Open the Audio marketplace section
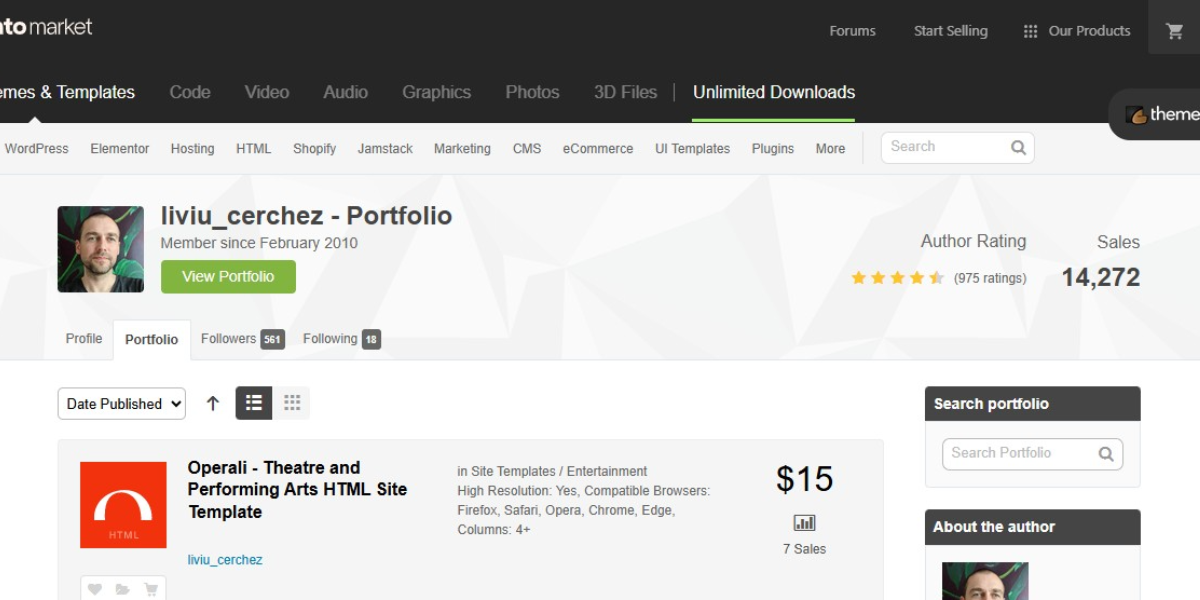Image resolution: width=1200 pixels, height=600 pixels. 346,92
